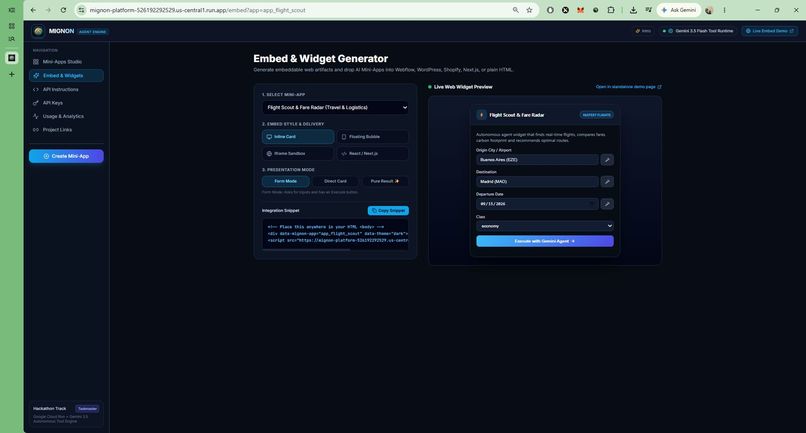Screen dimensions: 806x433
Task: Open the Live Embed Demo button
Action: click(x=770, y=31)
